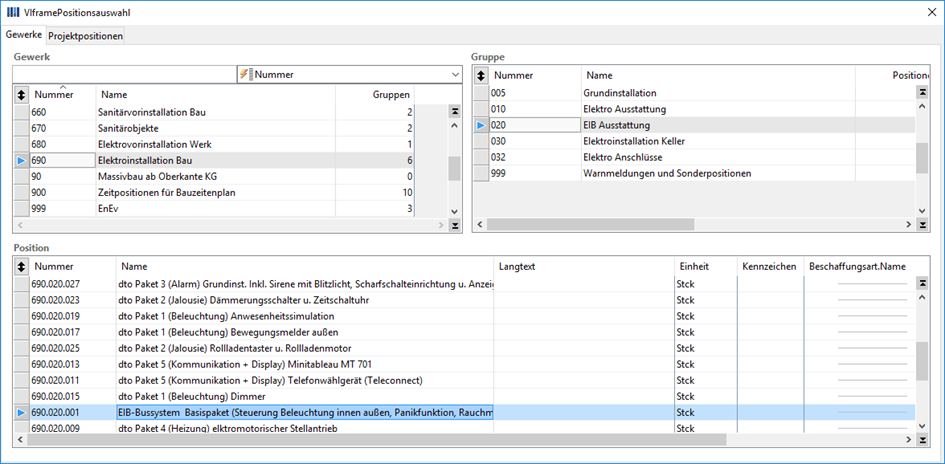Click the Gewerk vertical scrollbar up arrow
945x464 pixels.
(x=455, y=125)
